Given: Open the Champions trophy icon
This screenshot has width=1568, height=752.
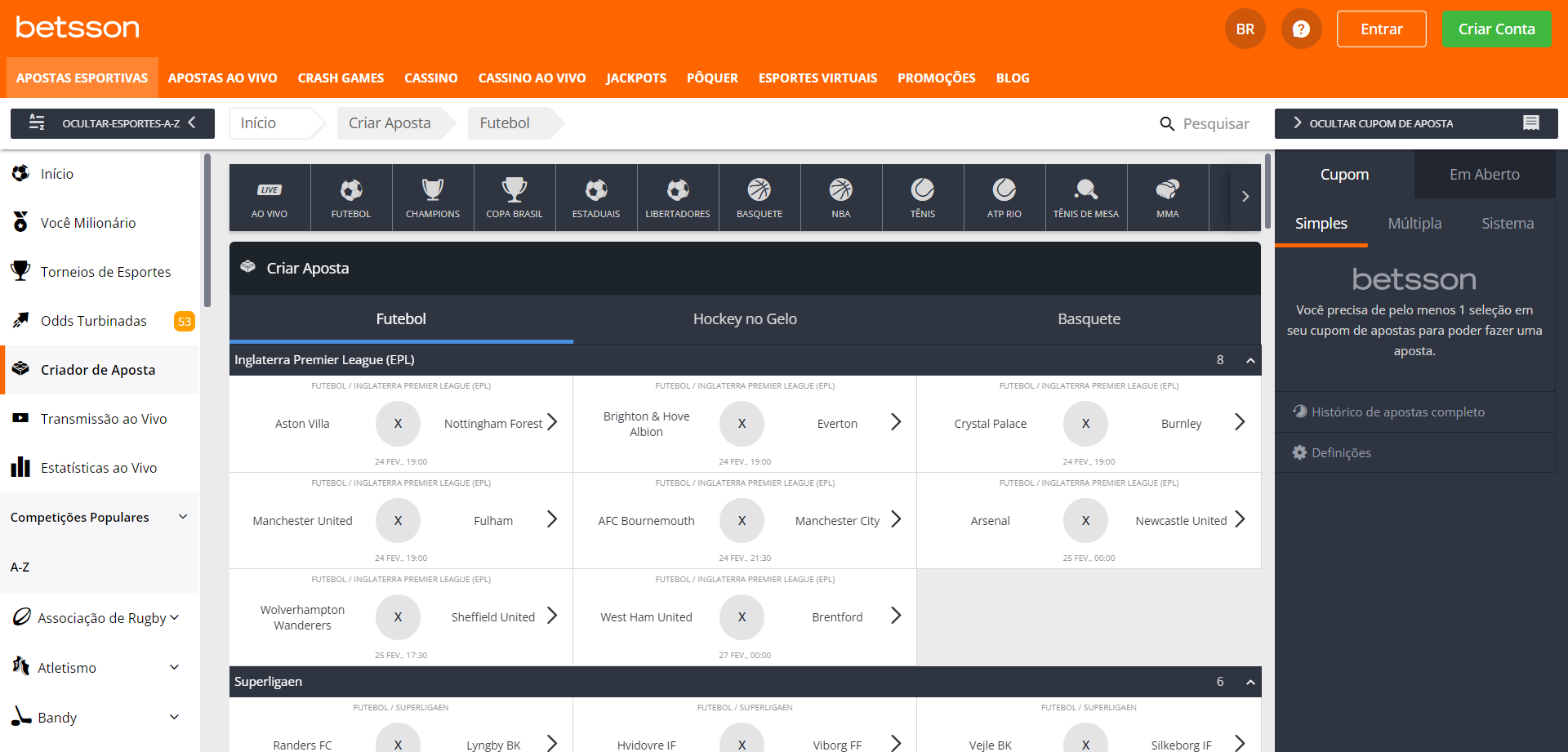Looking at the screenshot, I should click(433, 198).
